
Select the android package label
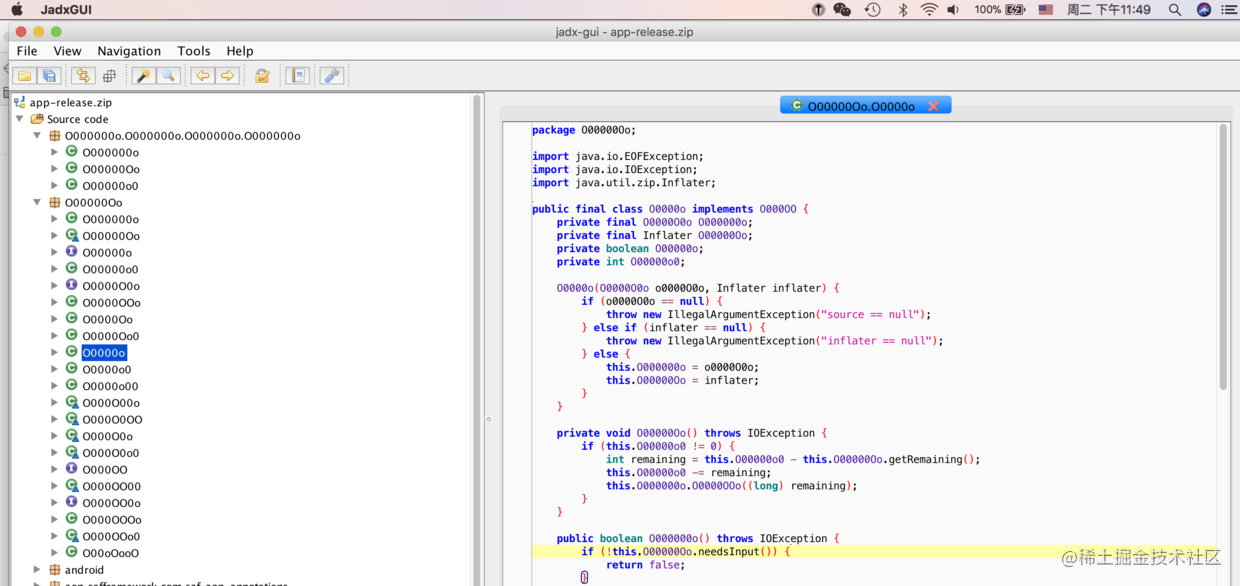84,570
